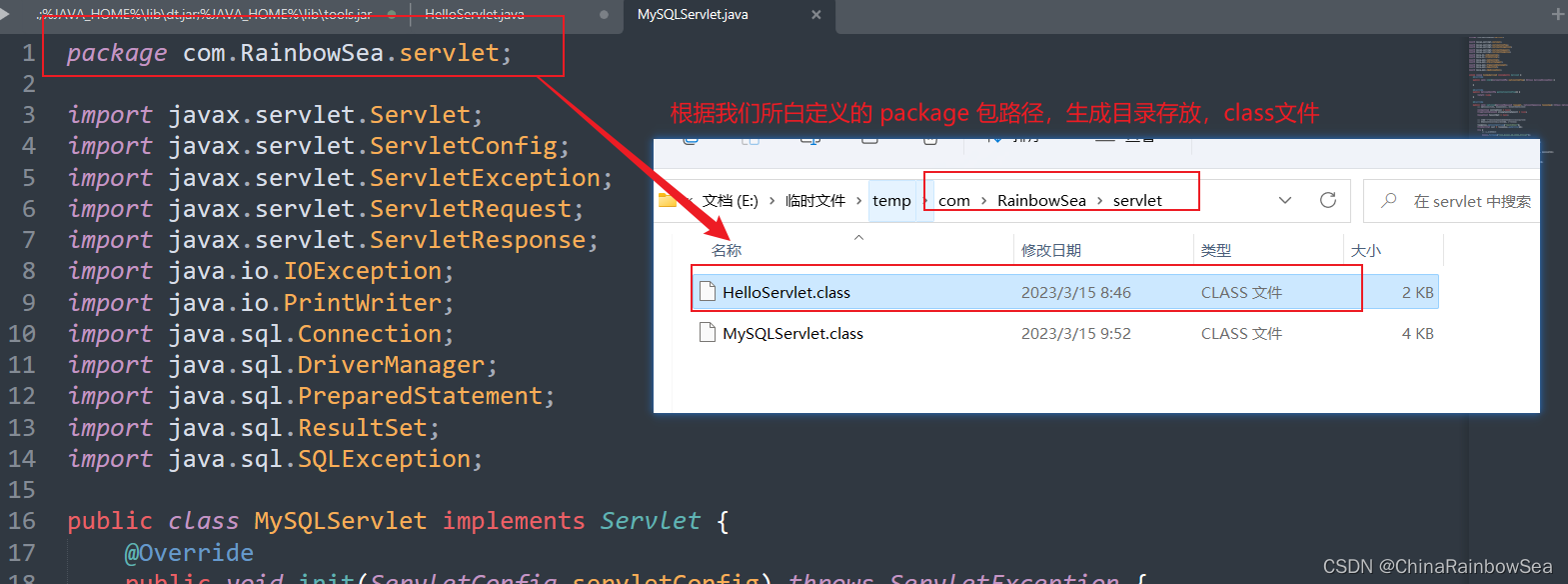Click 'ResultSet' in the line 13 import
Viewport: 1568px width, 584px height.
click(x=363, y=427)
